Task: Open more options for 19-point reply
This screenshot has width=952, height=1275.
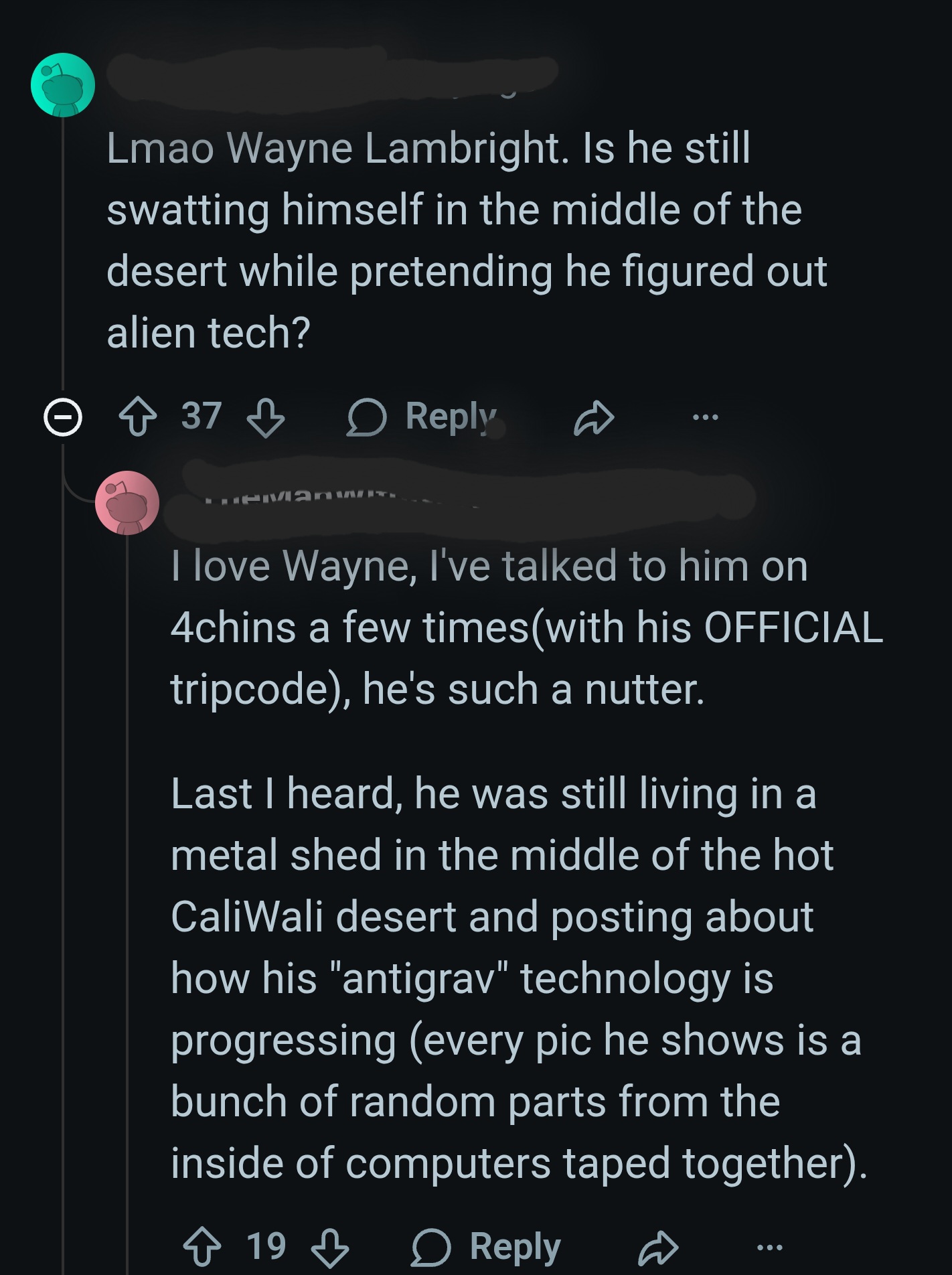Action: tap(770, 1248)
